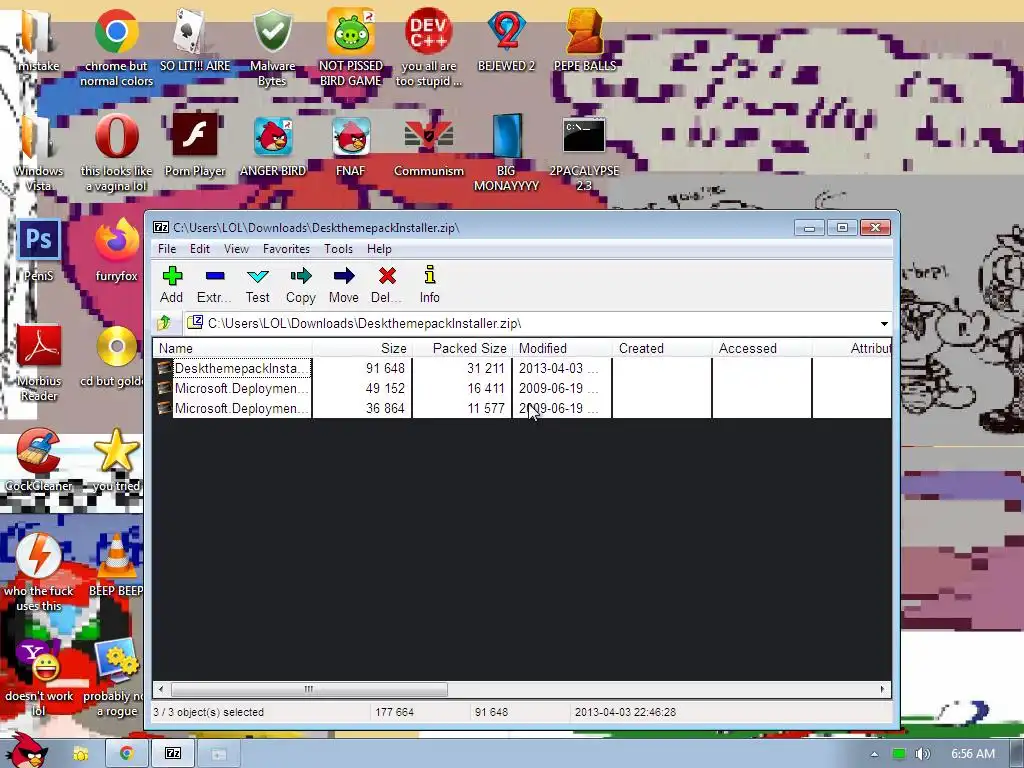Sort by Created column header

[662, 348]
